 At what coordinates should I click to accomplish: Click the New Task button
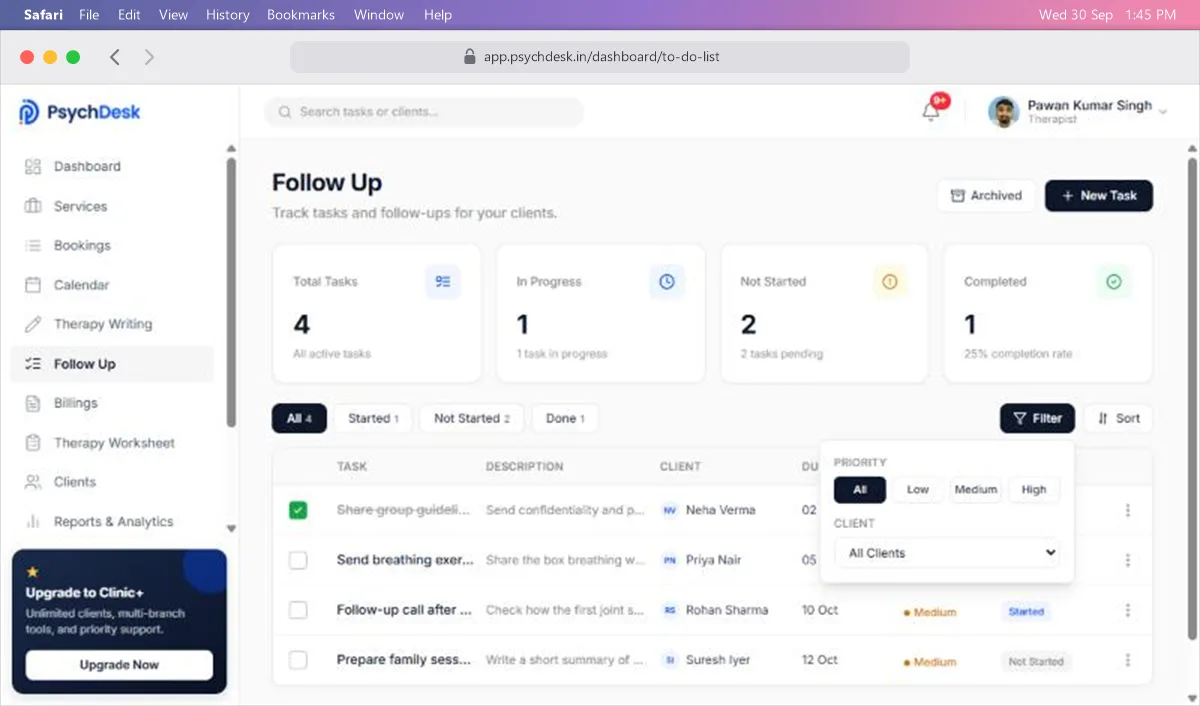pyautogui.click(x=1099, y=196)
